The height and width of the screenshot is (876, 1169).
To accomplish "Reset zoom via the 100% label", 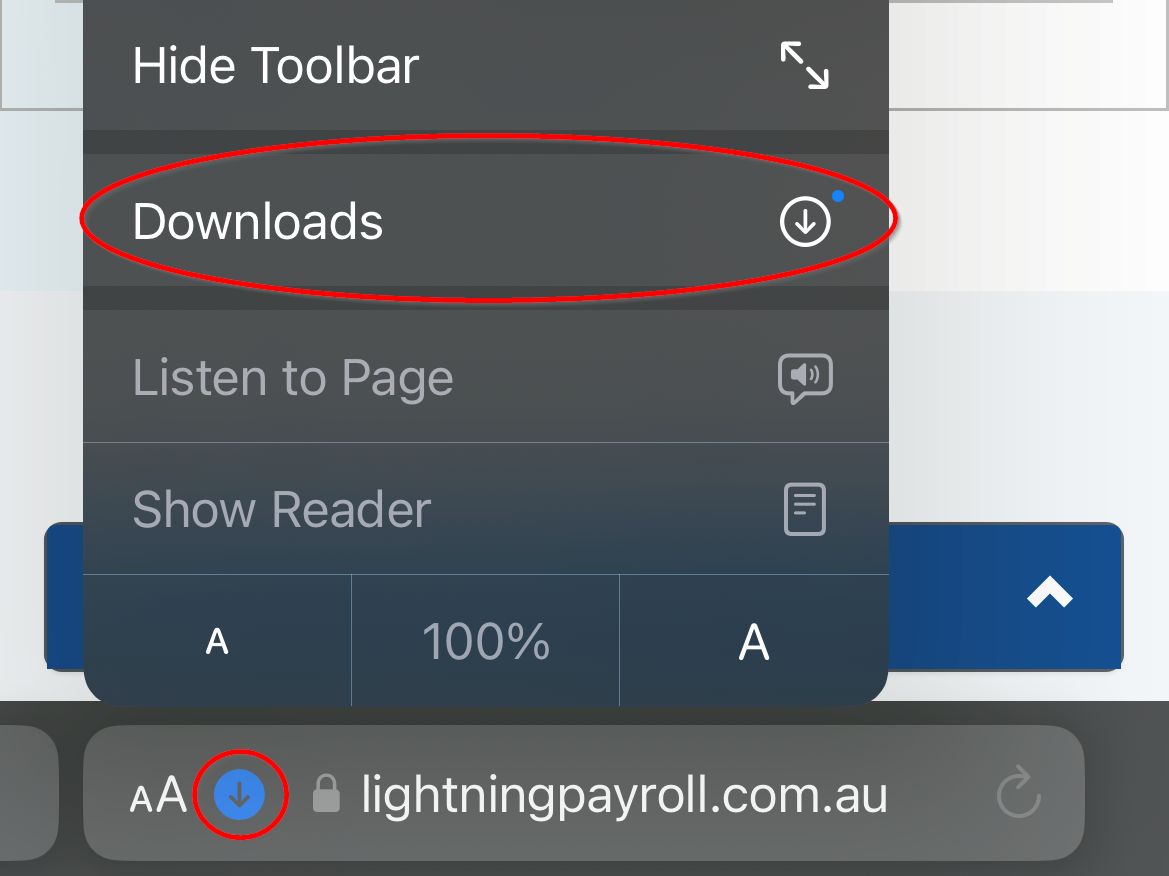I will 485,641.
